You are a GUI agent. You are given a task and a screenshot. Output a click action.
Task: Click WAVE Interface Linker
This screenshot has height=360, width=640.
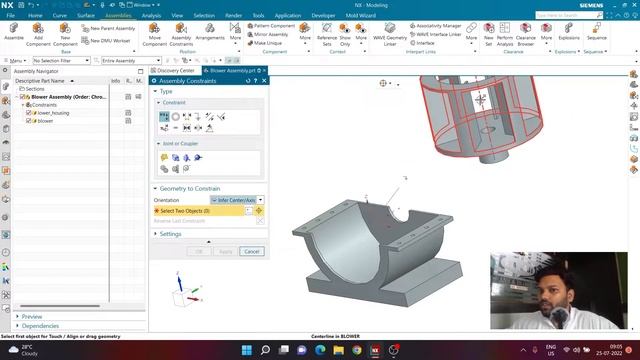435,34
